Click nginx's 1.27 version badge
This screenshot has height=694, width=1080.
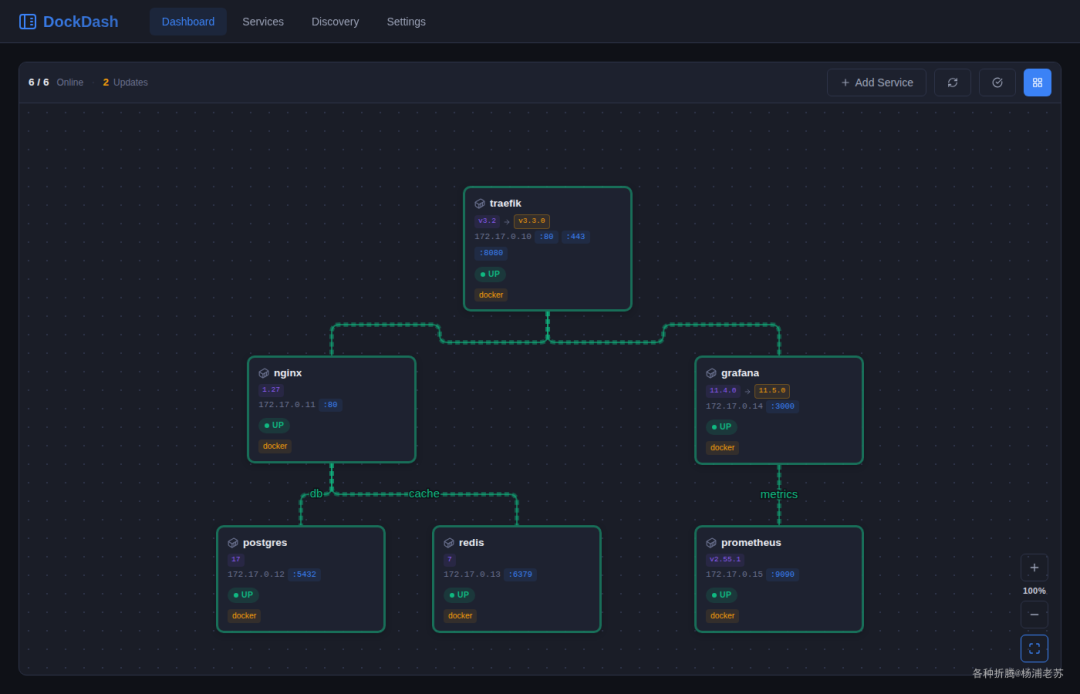[x=271, y=390]
